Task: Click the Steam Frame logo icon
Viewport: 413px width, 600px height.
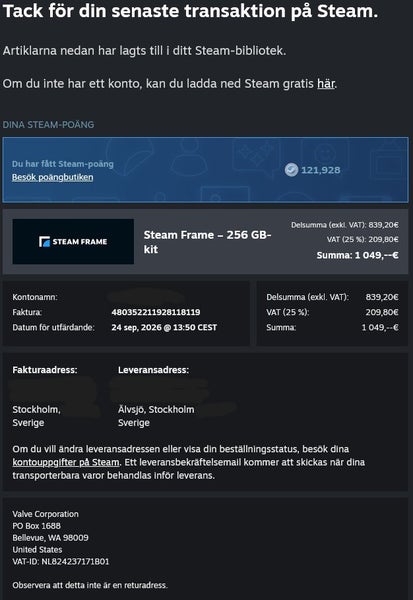Action: point(44,241)
